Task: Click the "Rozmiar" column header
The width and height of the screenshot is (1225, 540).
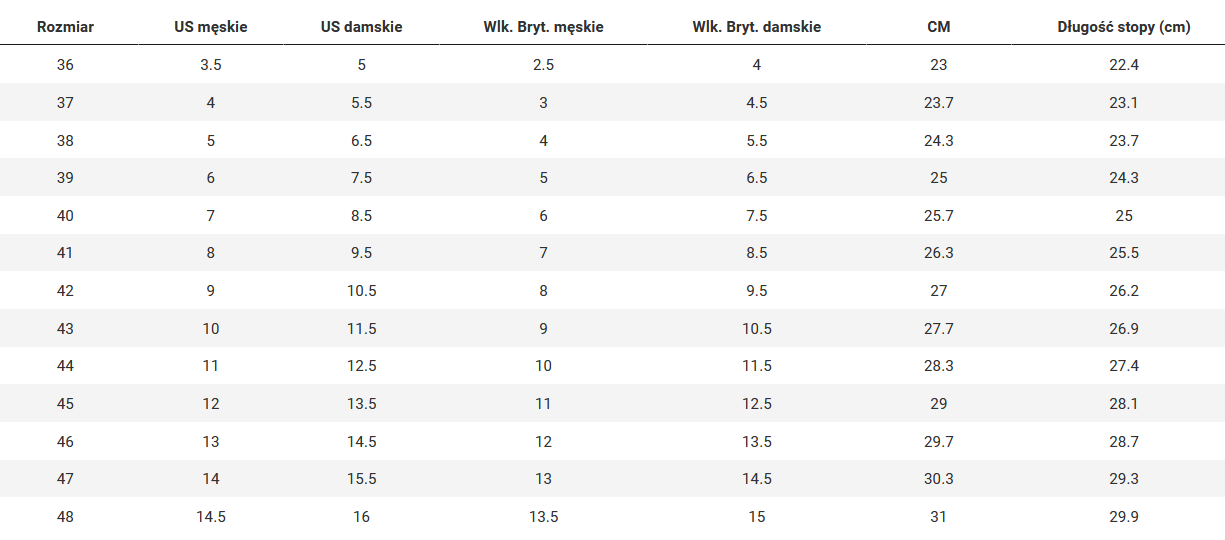Action: [x=65, y=27]
